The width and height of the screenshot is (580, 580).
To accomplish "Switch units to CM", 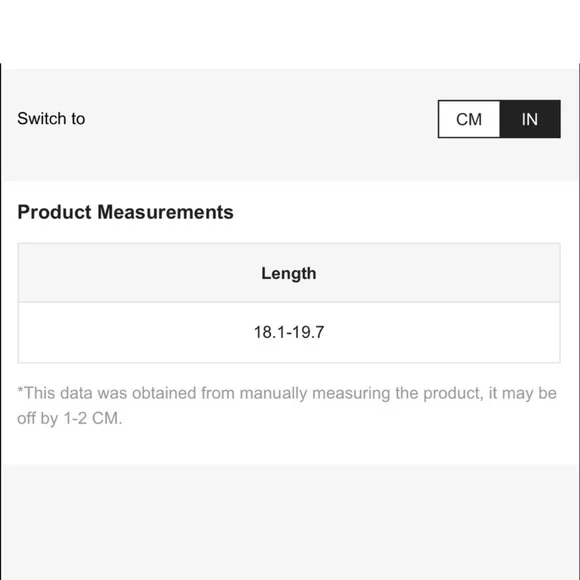I will point(469,119).
